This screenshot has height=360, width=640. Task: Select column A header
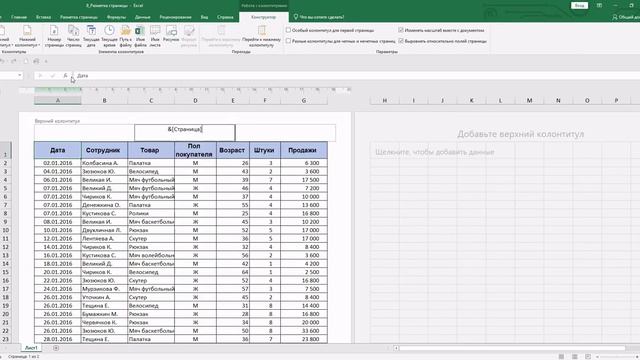point(58,100)
